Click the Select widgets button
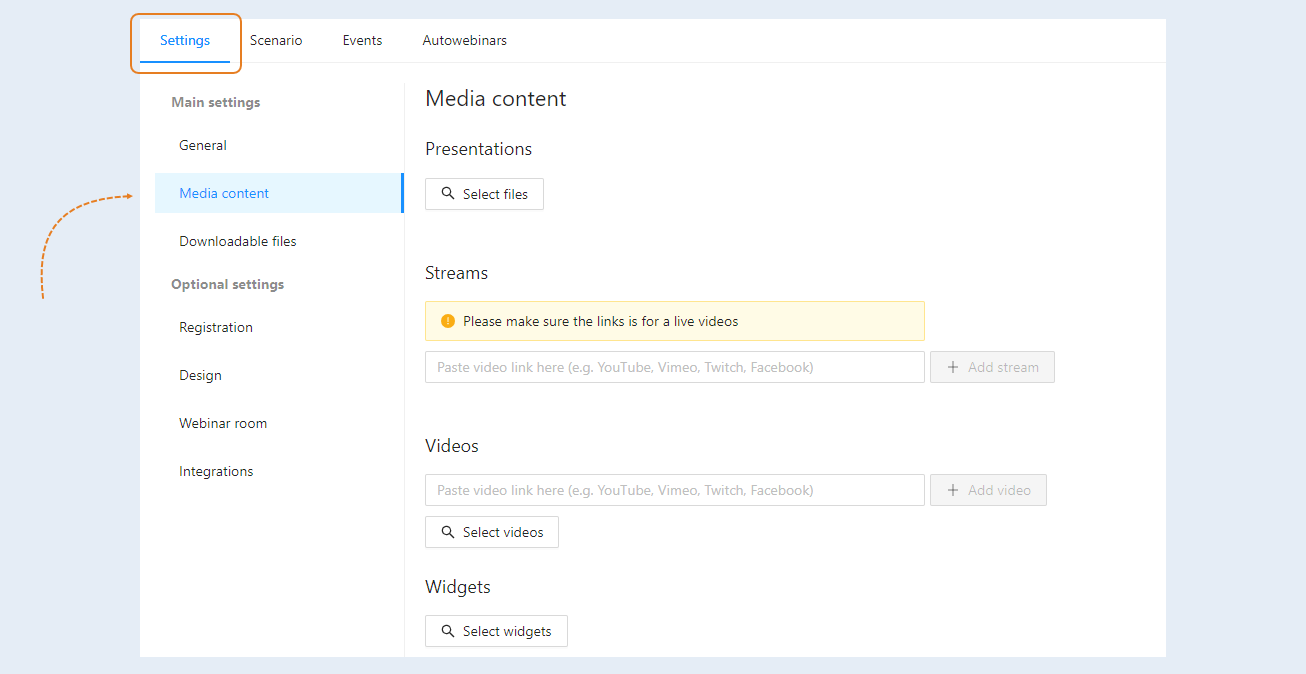Image resolution: width=1306 pixels, height=674 pixels. point(496,631)
